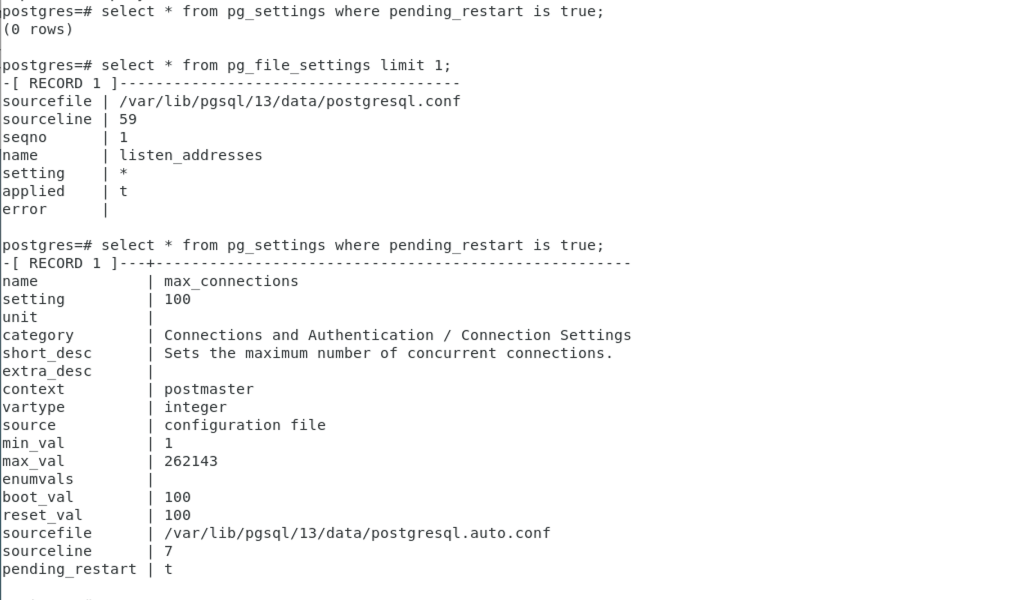Click the postgresql.auto.conf sourcefile path
The height and width of the screenshot is (600, 1021).
tap(357, 534)
